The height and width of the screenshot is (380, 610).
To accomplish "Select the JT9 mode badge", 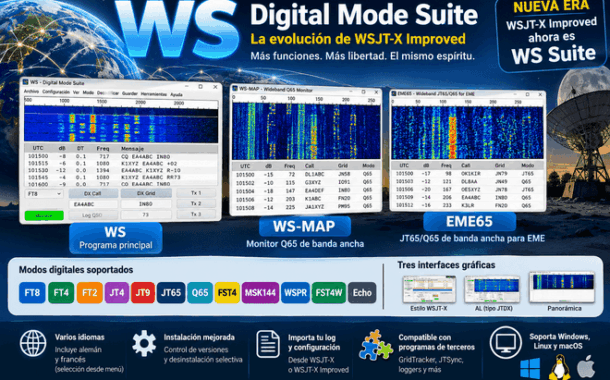I will [x=143, y=292].
